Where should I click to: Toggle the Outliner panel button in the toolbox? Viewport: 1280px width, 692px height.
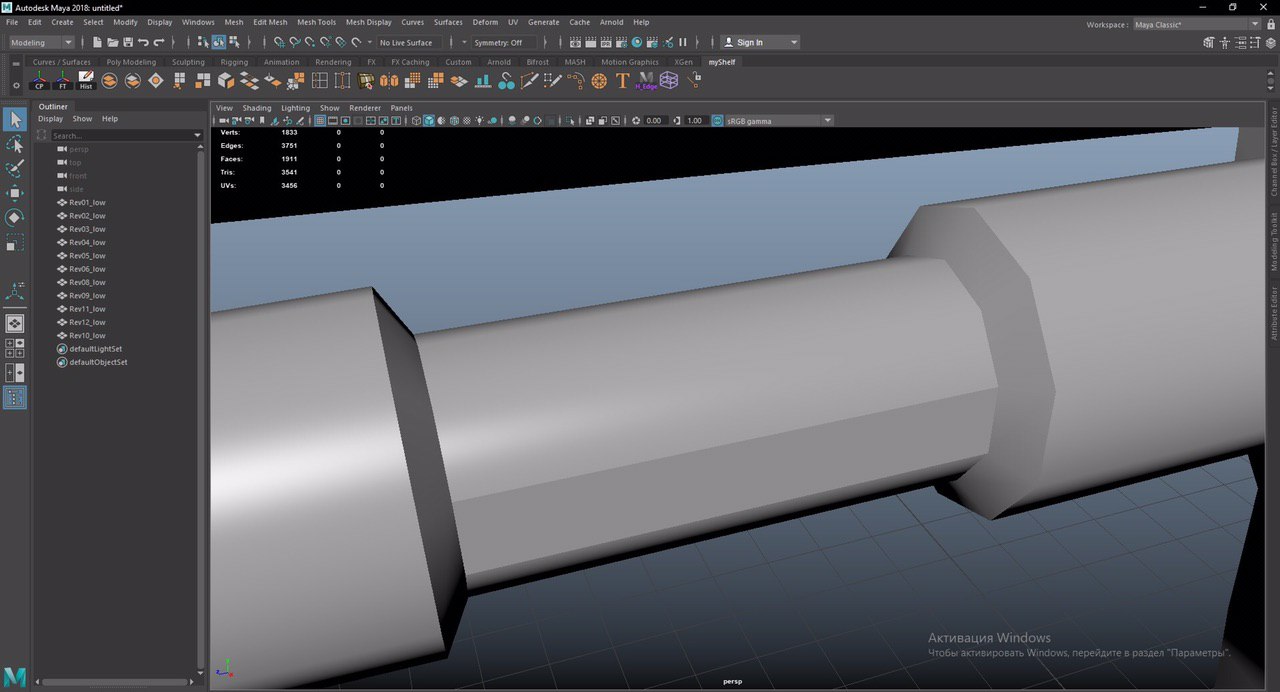click(15, 398)
